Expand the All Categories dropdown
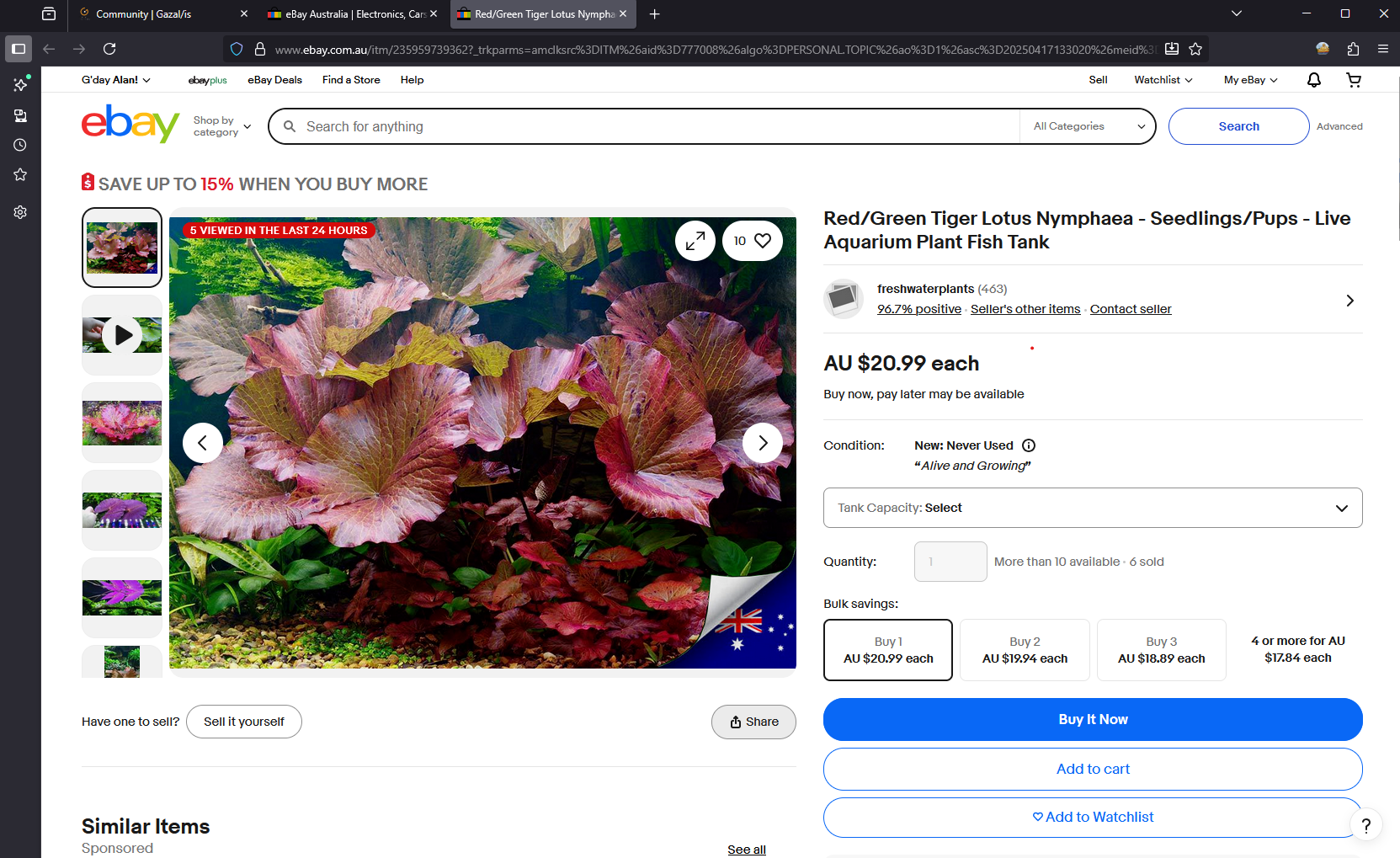The height and width of the screenshot is (858, 1400). [x=1089, y=126]
